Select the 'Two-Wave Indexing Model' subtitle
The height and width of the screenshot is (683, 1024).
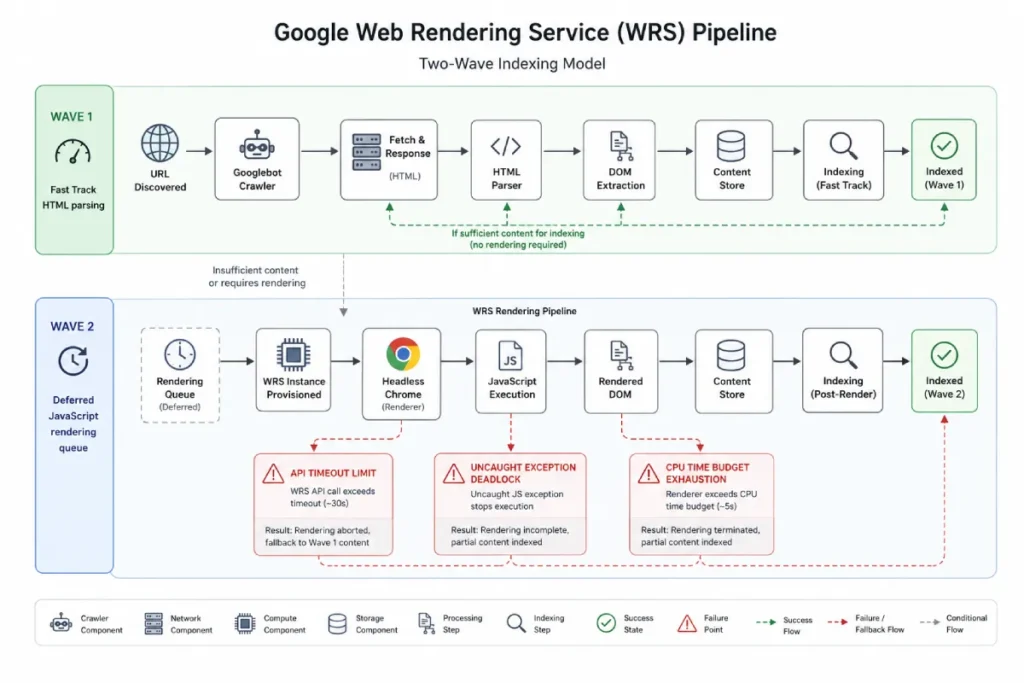512,64
